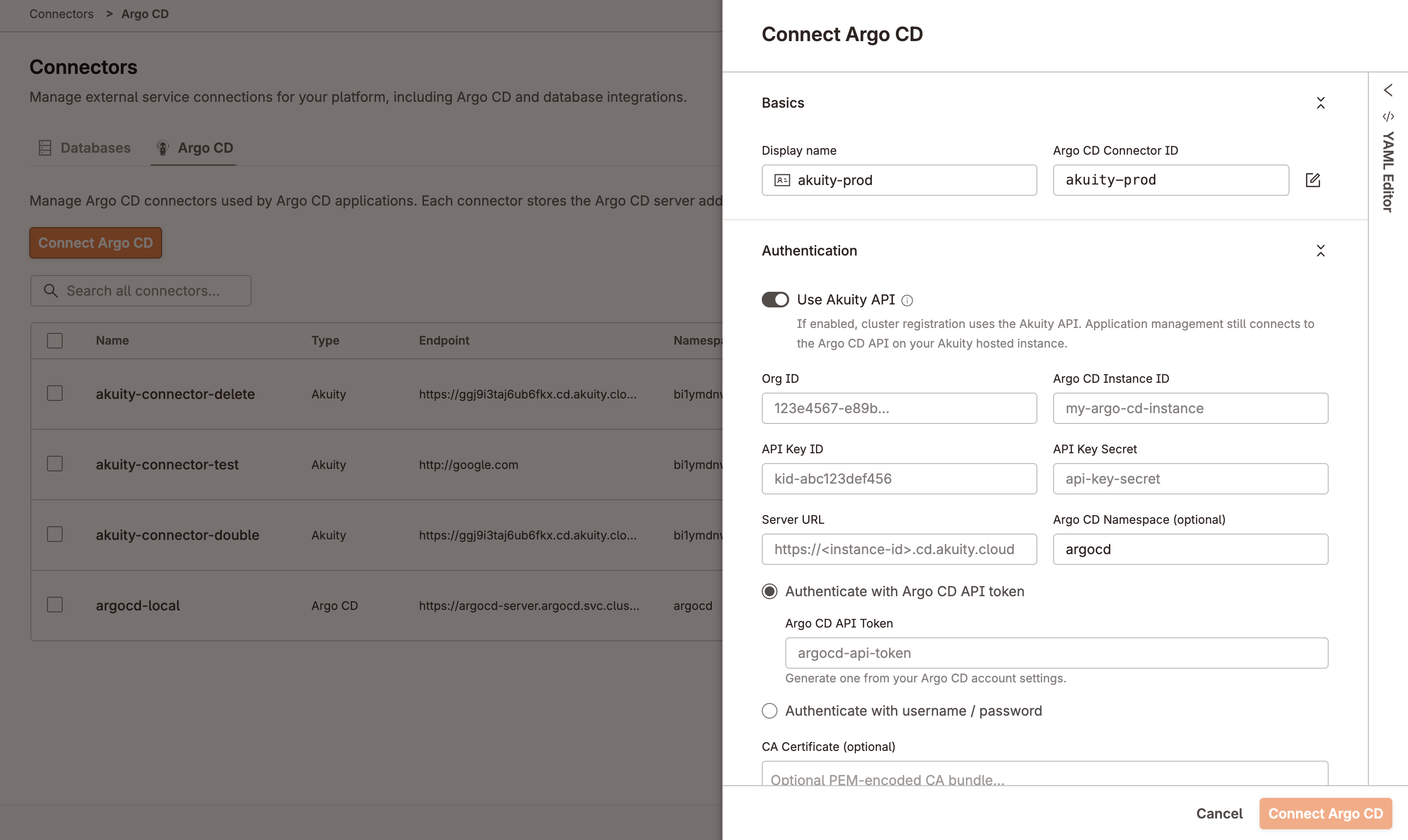Open the akuity-connector-delete connector
The width and height of the screenshot is (1408, 840).
click(x=175, y=394)
